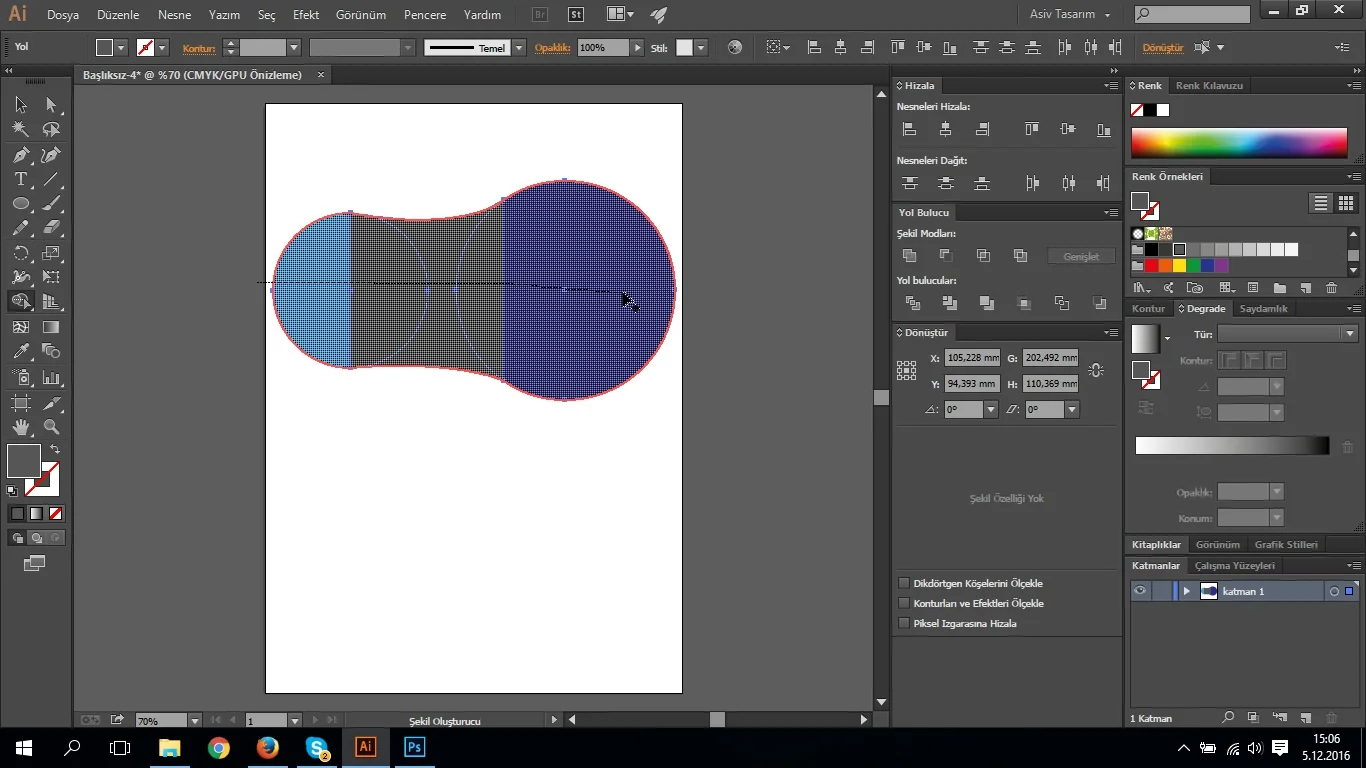The width and height of the screenshot is (1366, 768).
Task: Click constrain width and height proportions link
Action: pyautogui.click(x=1096, y=370)
